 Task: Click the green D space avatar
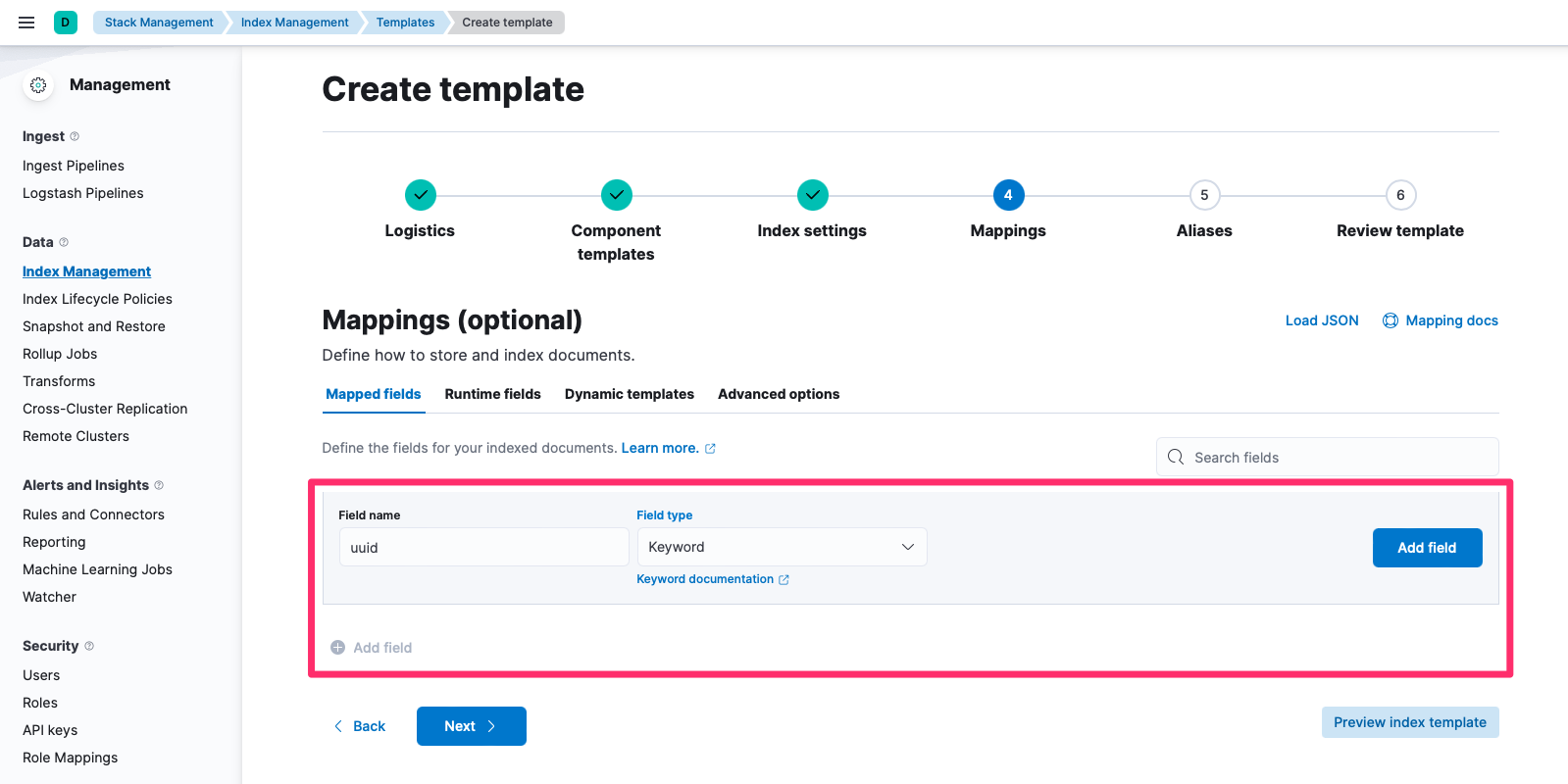pos(66,23)
